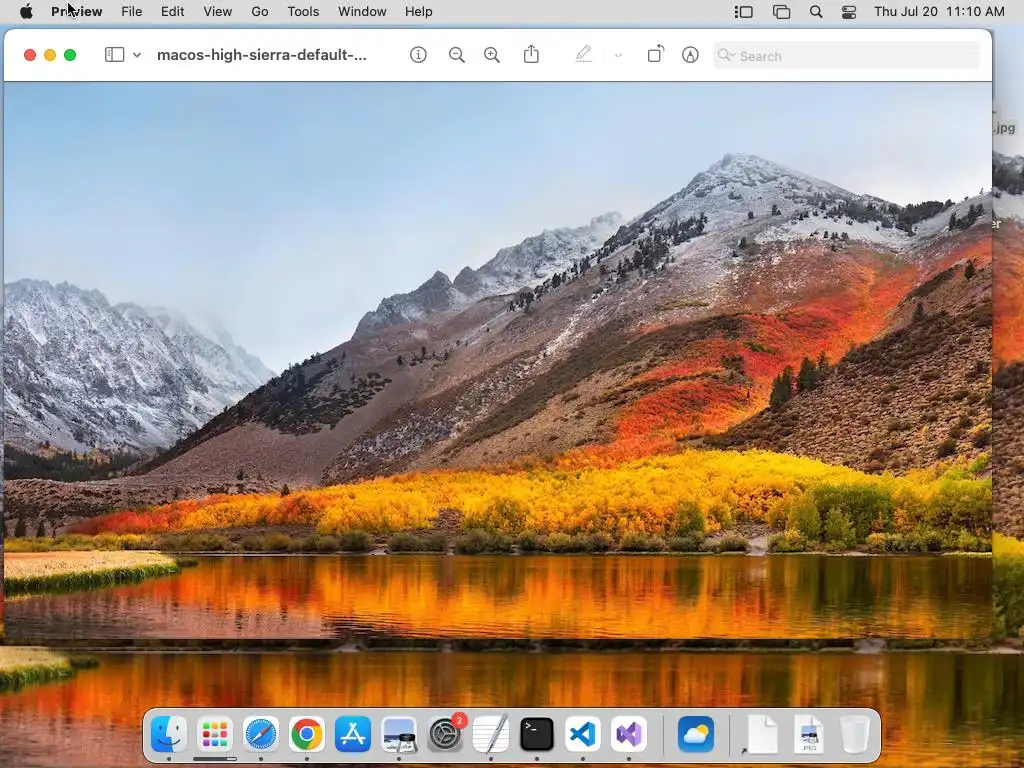The width and height of the screenshot is (1024, 768).
Task: Open the Edit menu
Action: [172, 12]
